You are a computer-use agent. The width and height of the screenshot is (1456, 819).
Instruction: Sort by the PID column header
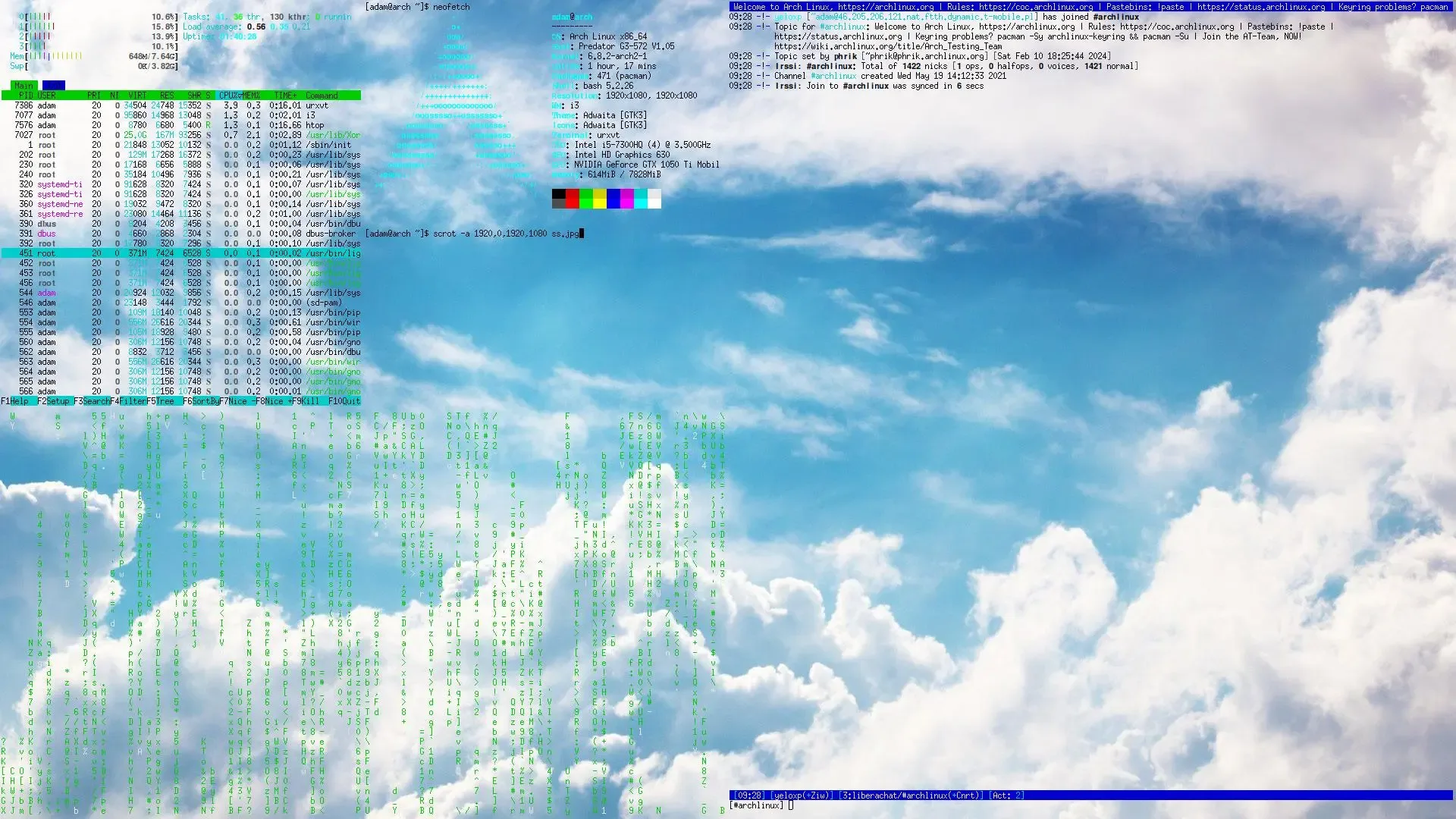(25, 96)
